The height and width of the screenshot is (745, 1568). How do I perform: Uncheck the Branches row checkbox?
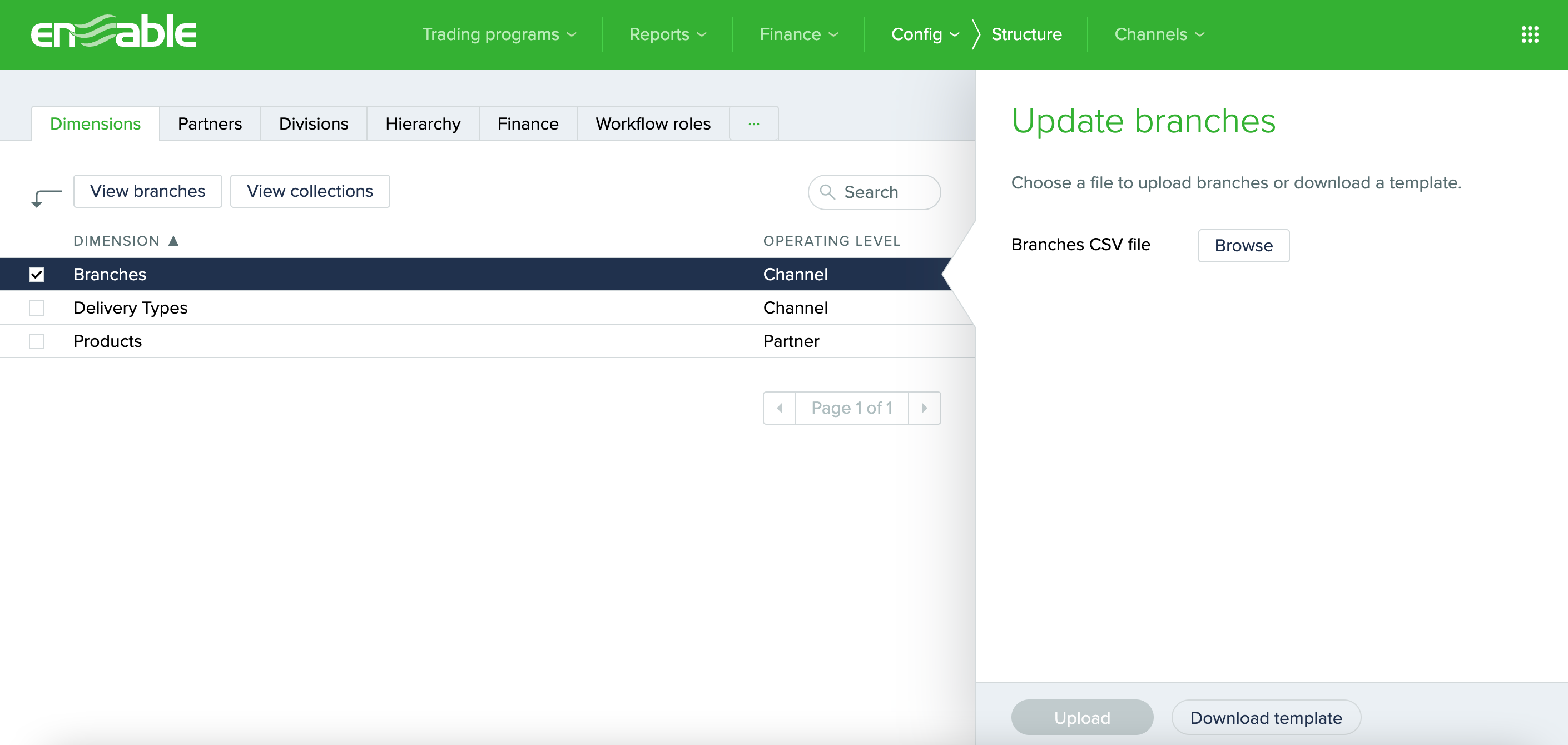point(37,275)
